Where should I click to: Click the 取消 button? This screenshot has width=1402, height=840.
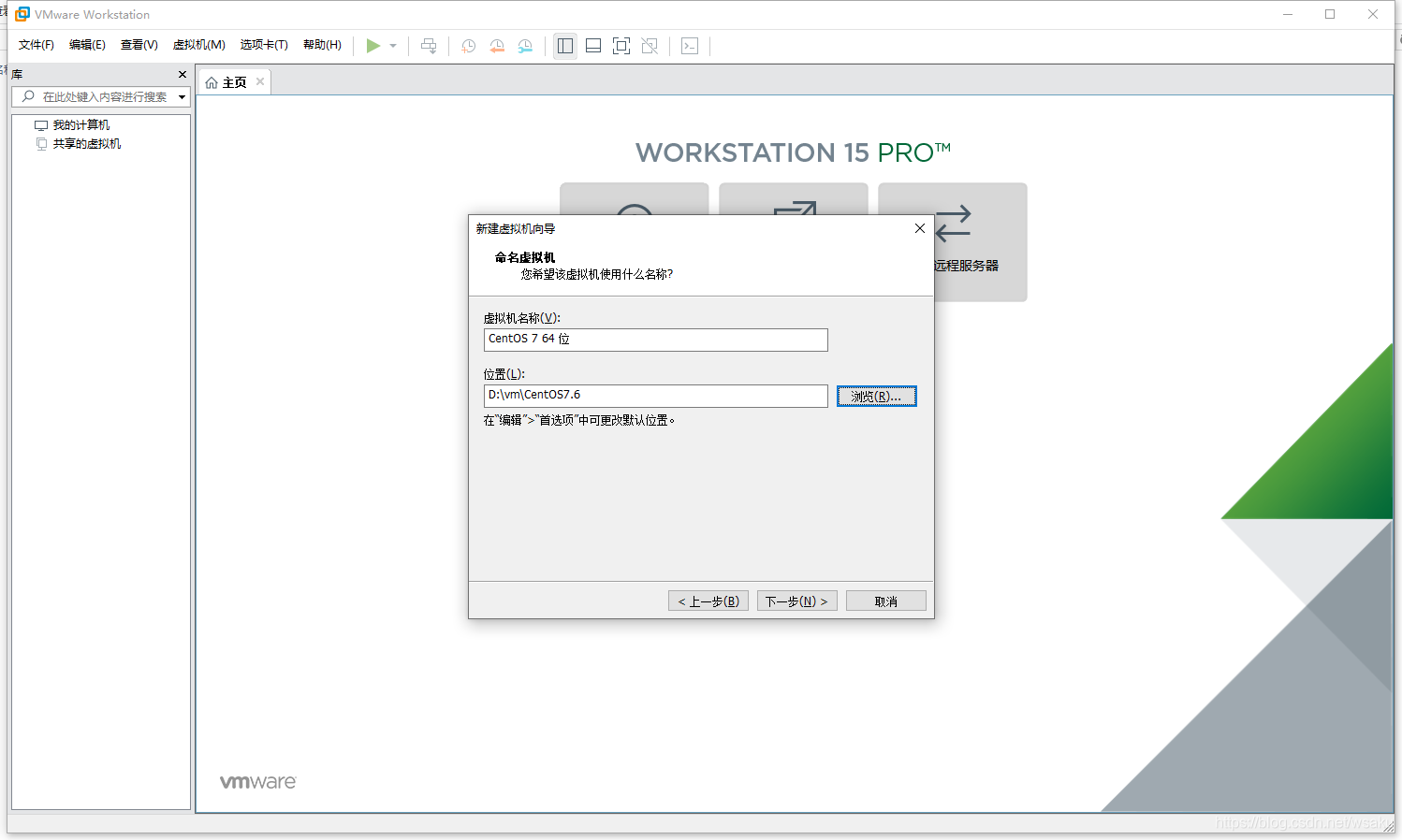(x=886, y=601)
